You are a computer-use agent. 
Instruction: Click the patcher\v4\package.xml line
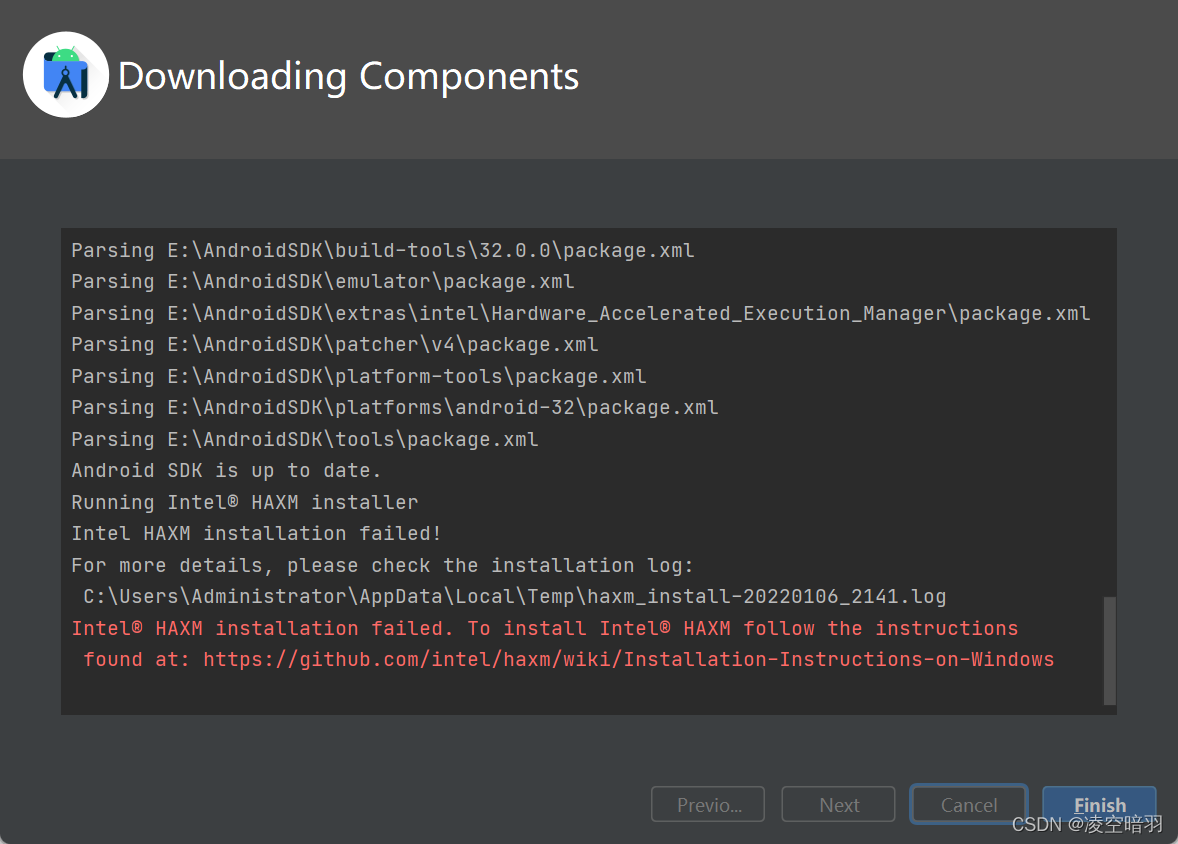[335, 345]
